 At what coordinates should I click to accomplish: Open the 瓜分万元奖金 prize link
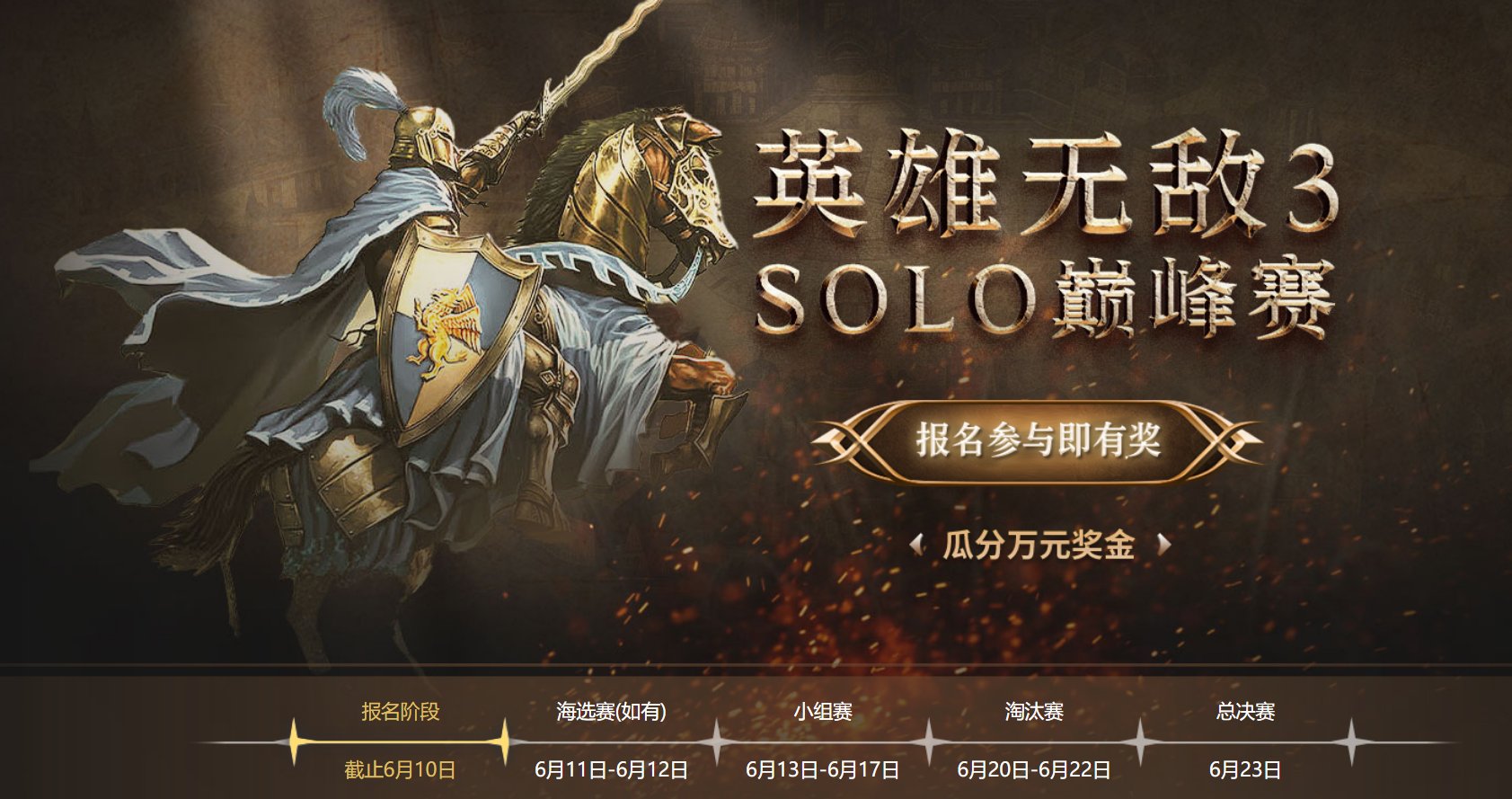point(1039,545)
